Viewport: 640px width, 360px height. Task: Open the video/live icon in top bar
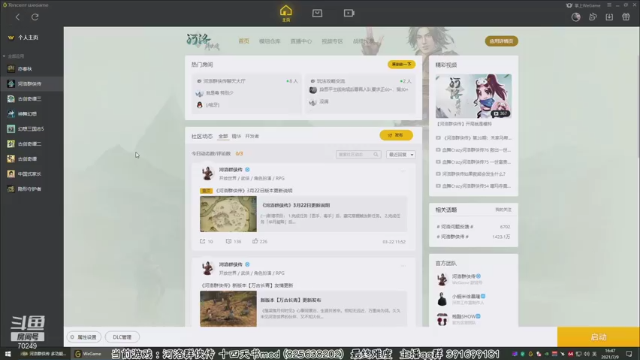pyautogui.click(x=349, y=13)
